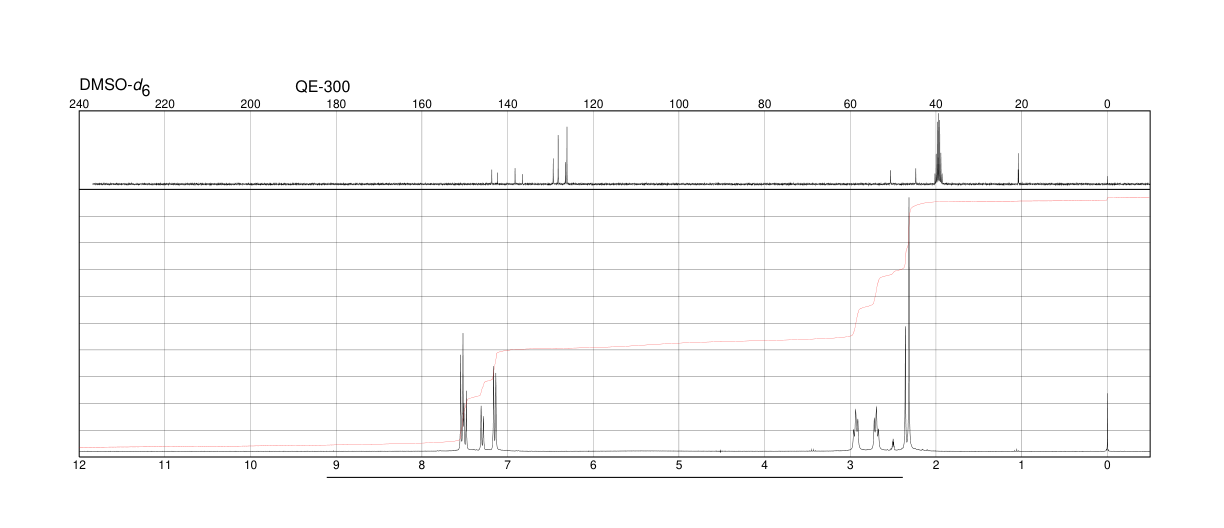The image size is (1224, 528).
Task: Select the proton multiplet near 2.9 ppm
Action: [x=856, y=430]
